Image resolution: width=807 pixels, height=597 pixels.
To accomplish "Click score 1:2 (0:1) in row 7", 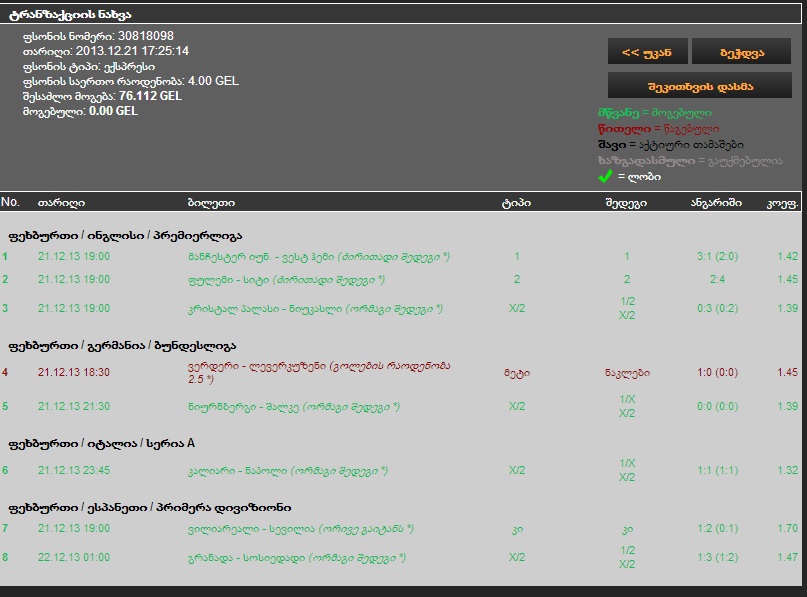I will [x=717, y=529].
